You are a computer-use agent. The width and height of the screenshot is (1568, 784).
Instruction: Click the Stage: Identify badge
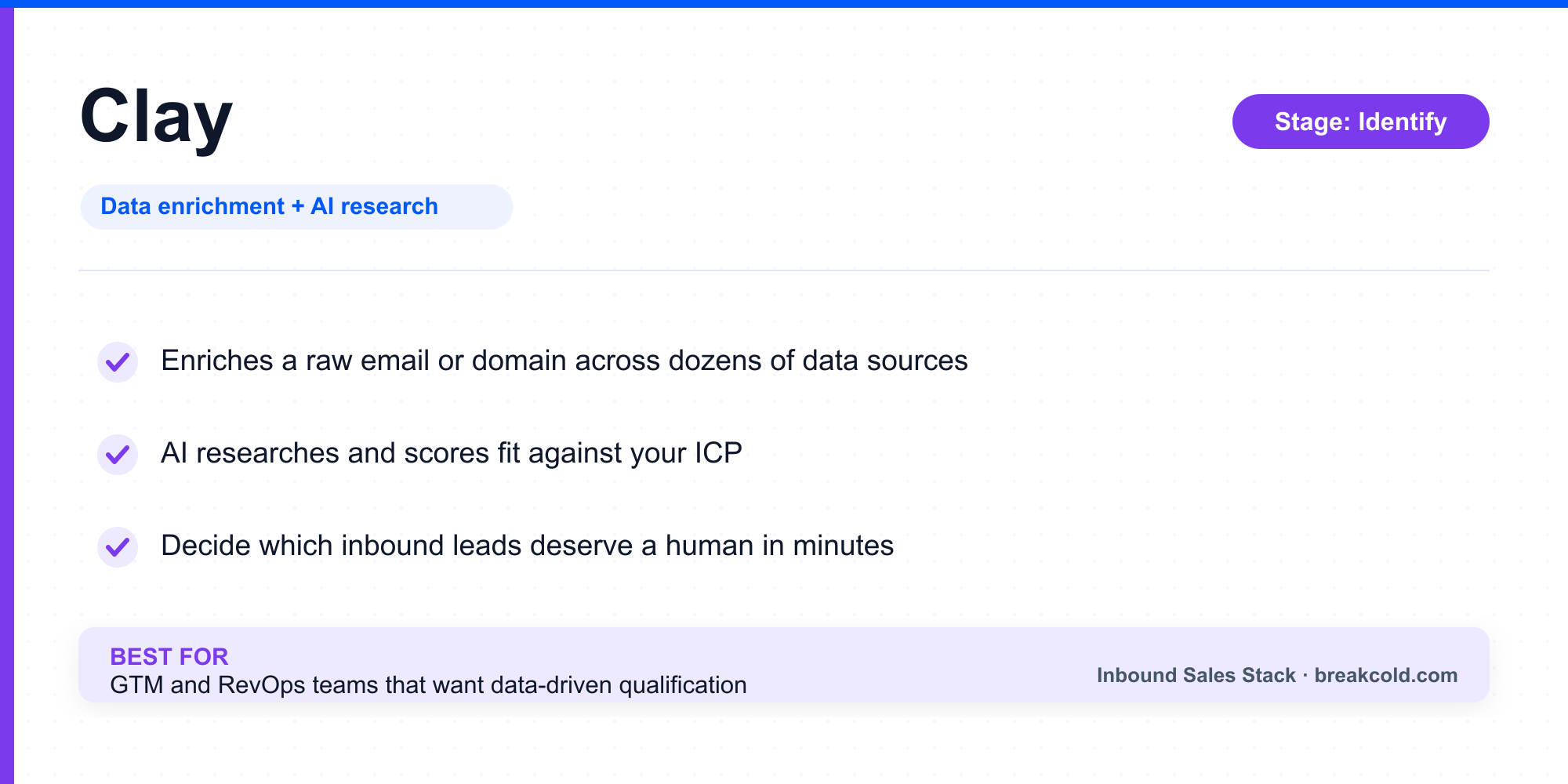1360,122
